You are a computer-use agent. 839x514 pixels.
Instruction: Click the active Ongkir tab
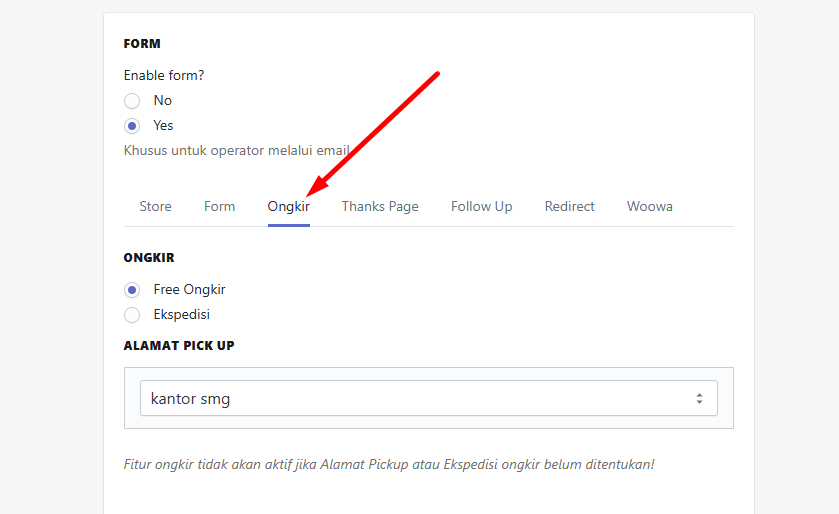(x=289, y=206)
